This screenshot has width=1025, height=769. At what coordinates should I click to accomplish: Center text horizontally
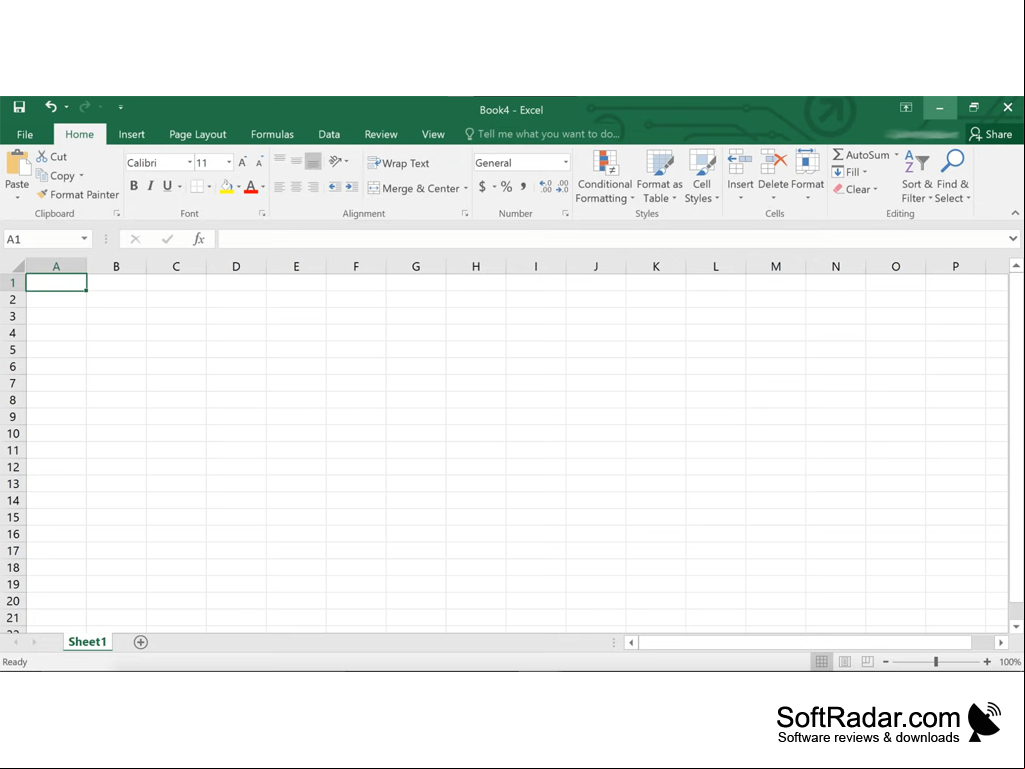click(x=296, y=188)
